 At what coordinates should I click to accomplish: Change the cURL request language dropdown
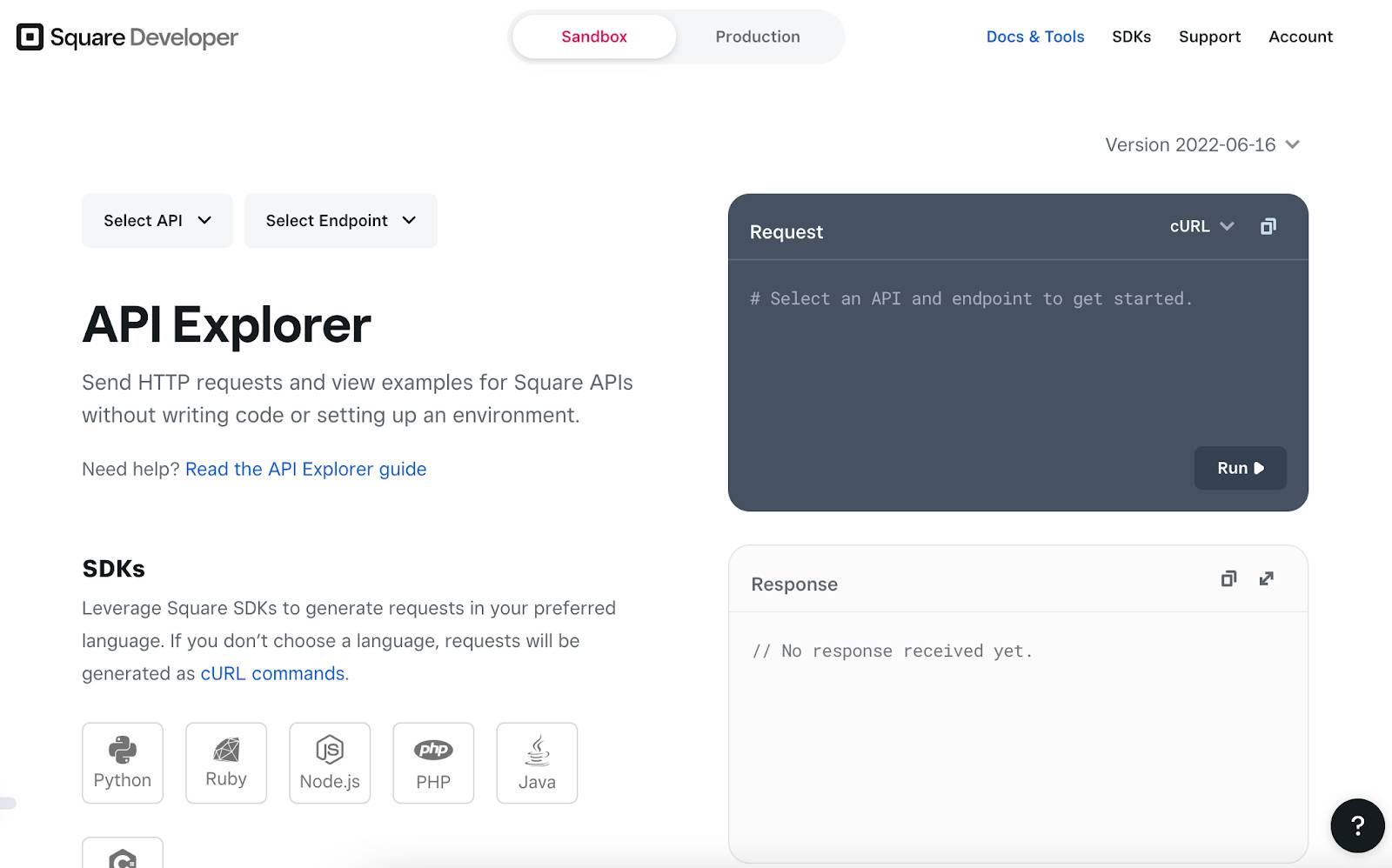click(1201, 226)
